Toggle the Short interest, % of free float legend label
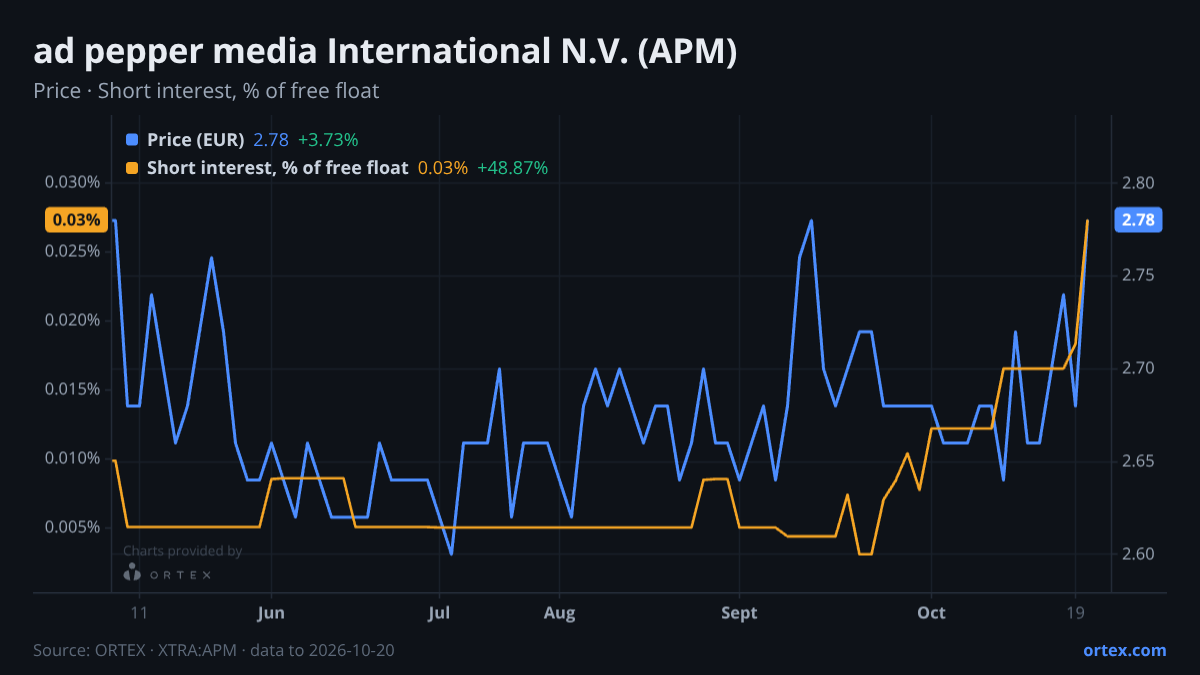The height and width of the screenshot is (675, 1200). coord(278,168)
